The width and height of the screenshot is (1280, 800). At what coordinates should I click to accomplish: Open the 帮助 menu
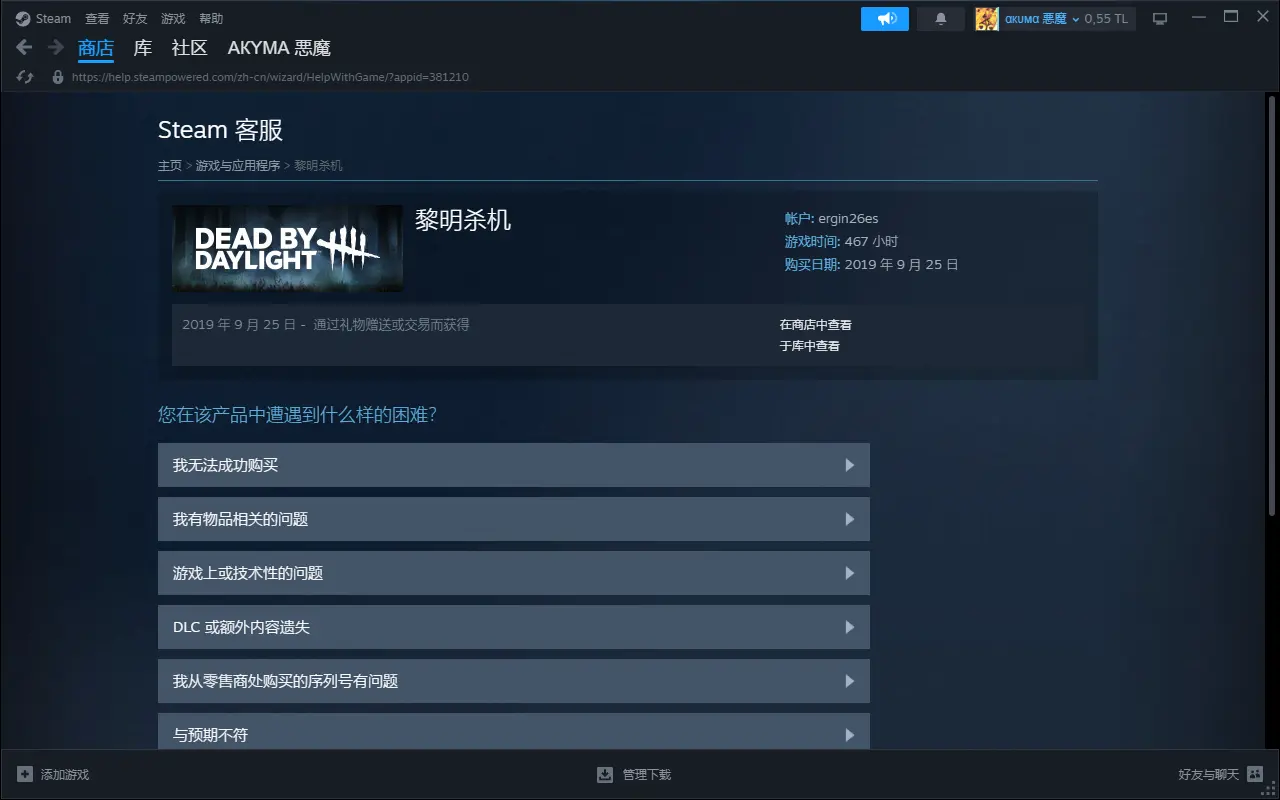211,18
